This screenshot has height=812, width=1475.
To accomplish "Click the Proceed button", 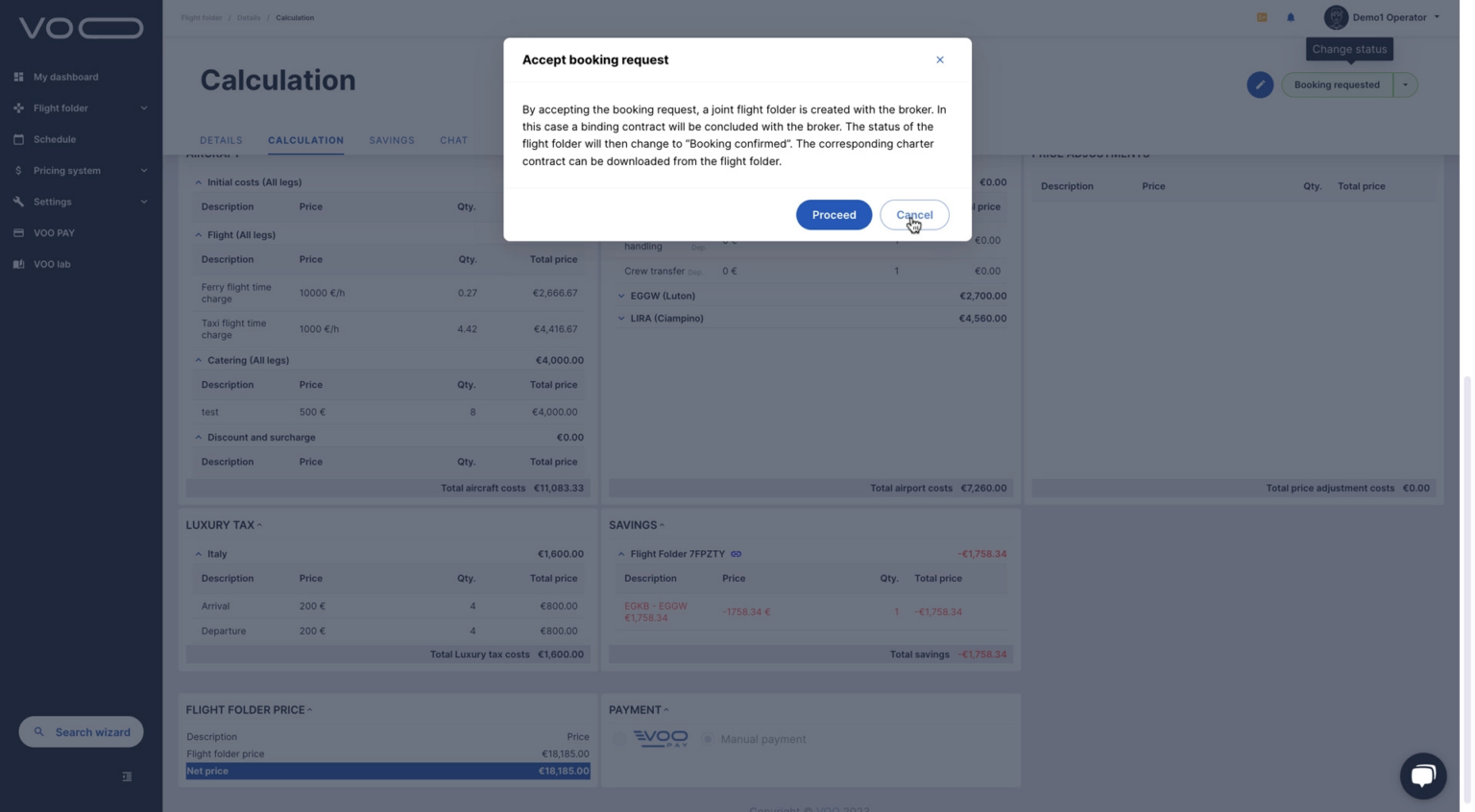I will (x=834, y=215).
